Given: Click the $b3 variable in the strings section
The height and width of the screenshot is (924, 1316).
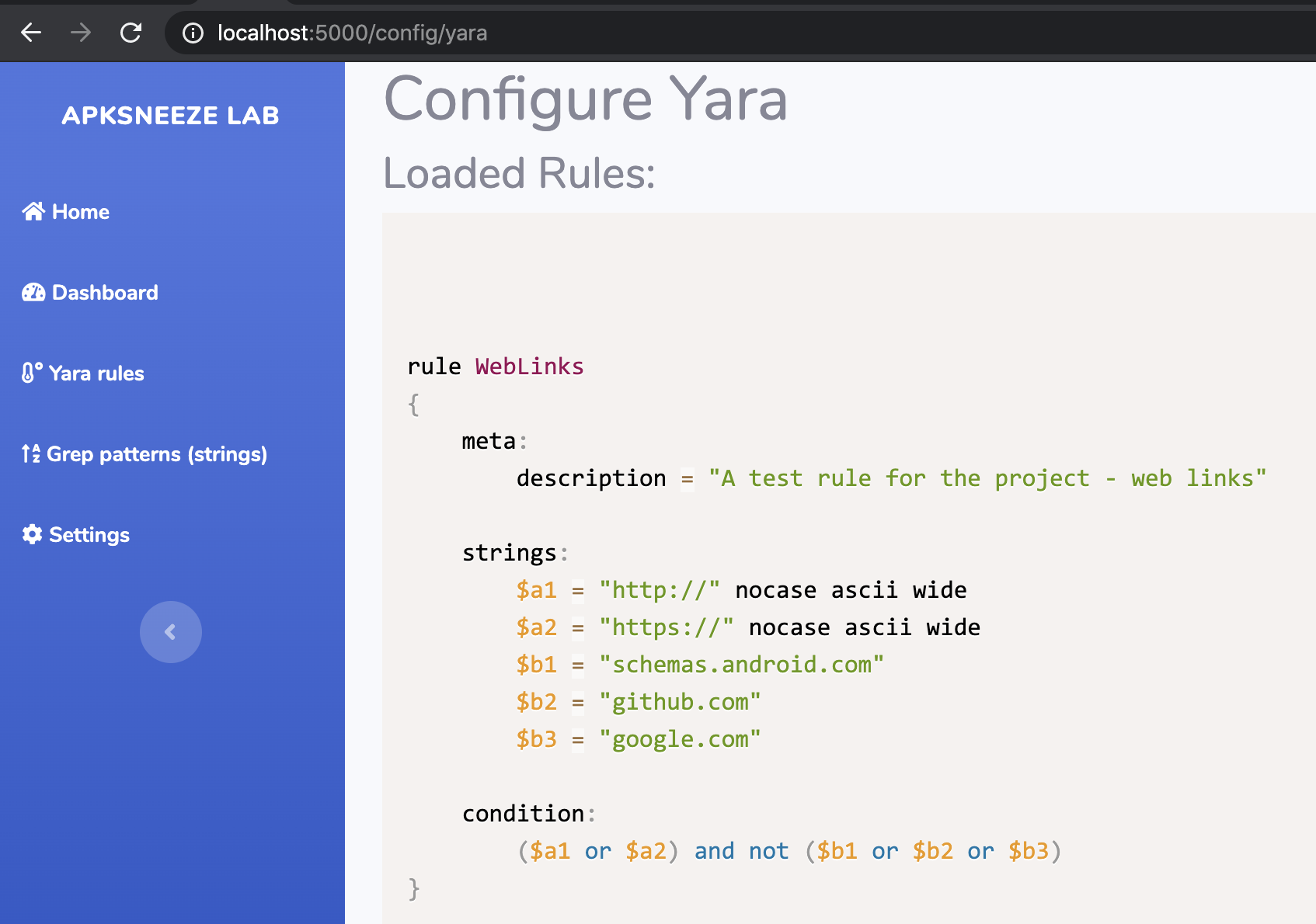Looking at the screenshot, I should pyautogui.click(x=537, y=739).
